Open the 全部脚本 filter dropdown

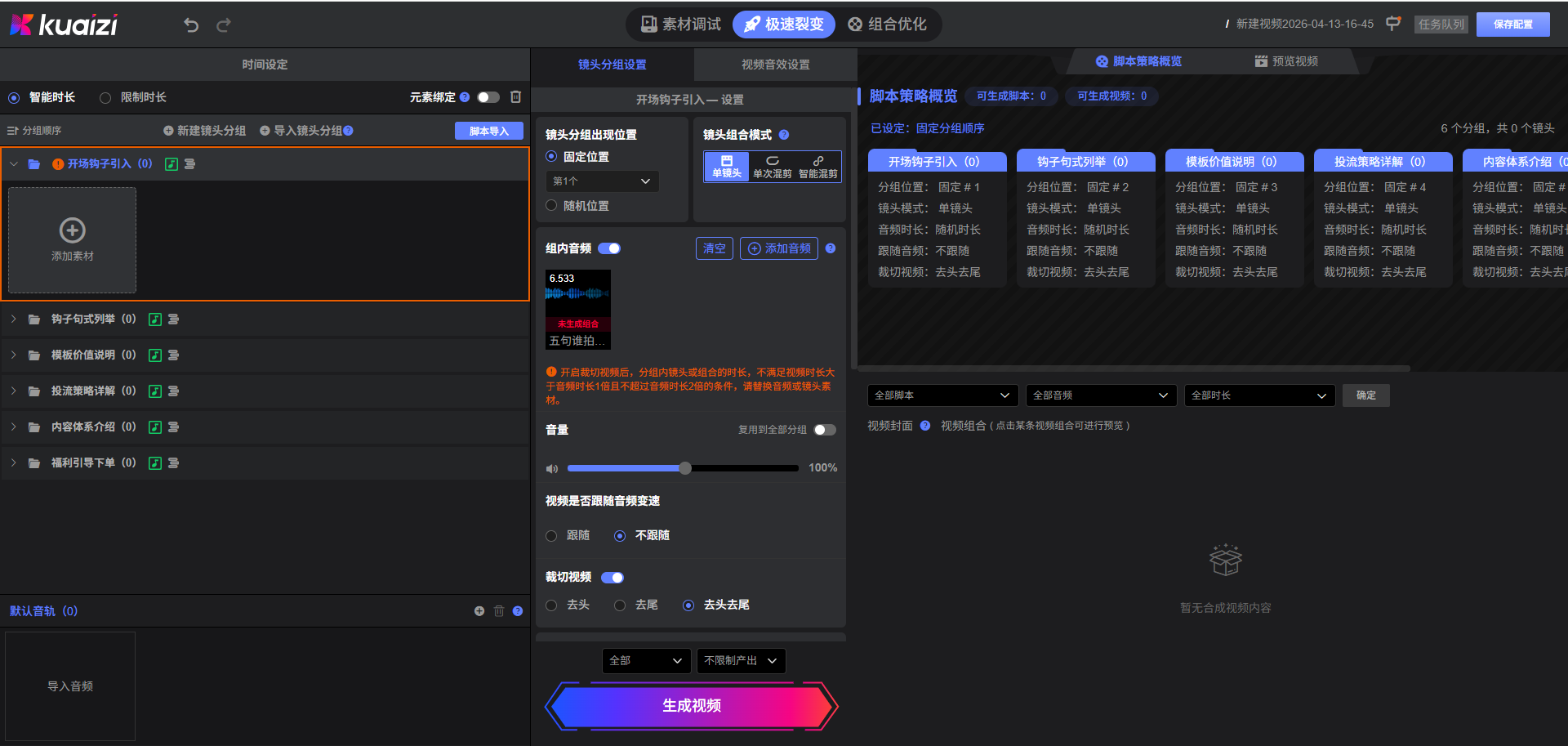[942, 395]
